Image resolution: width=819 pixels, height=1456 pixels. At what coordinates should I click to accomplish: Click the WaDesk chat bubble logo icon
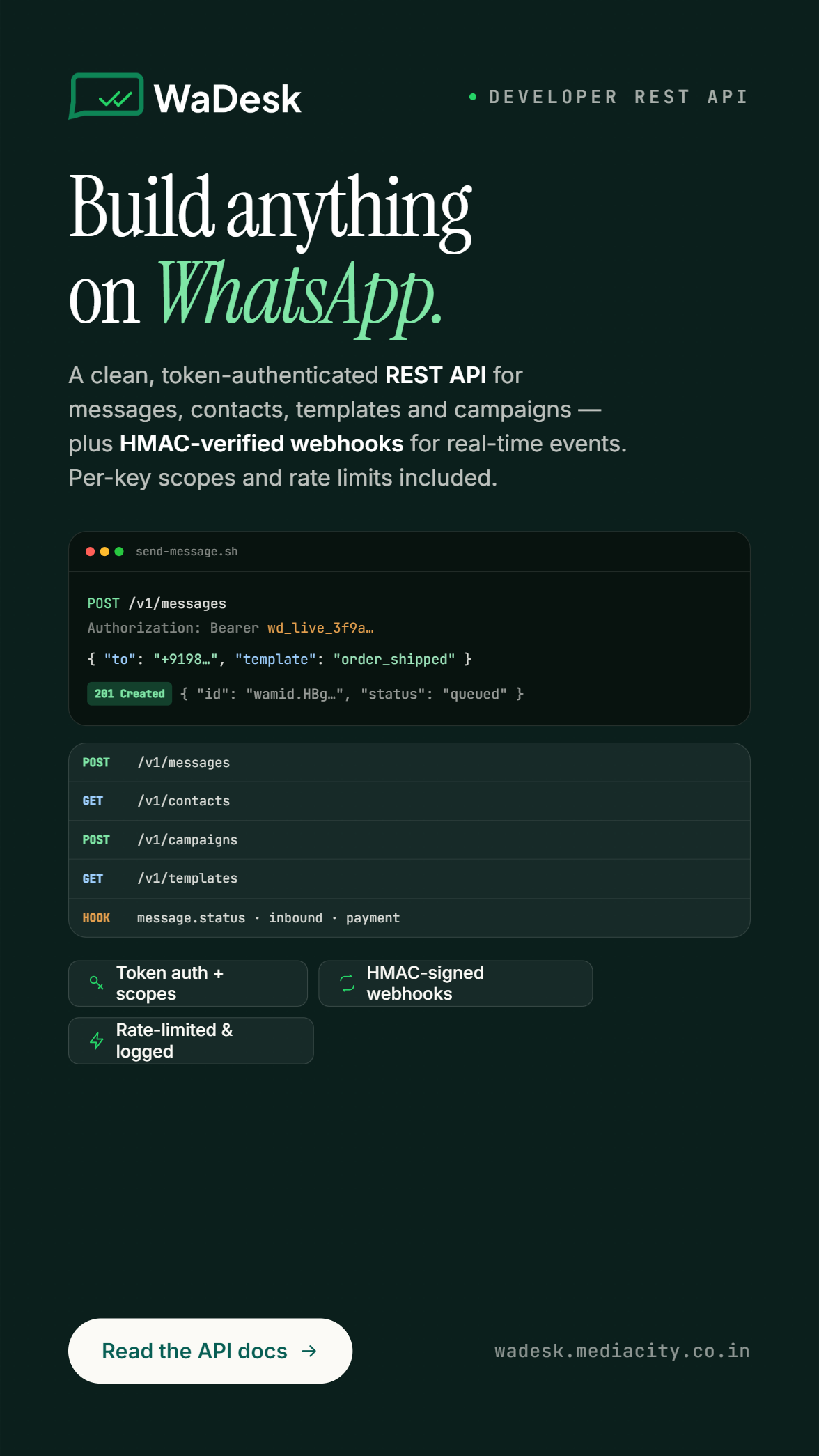pos(106,96)
